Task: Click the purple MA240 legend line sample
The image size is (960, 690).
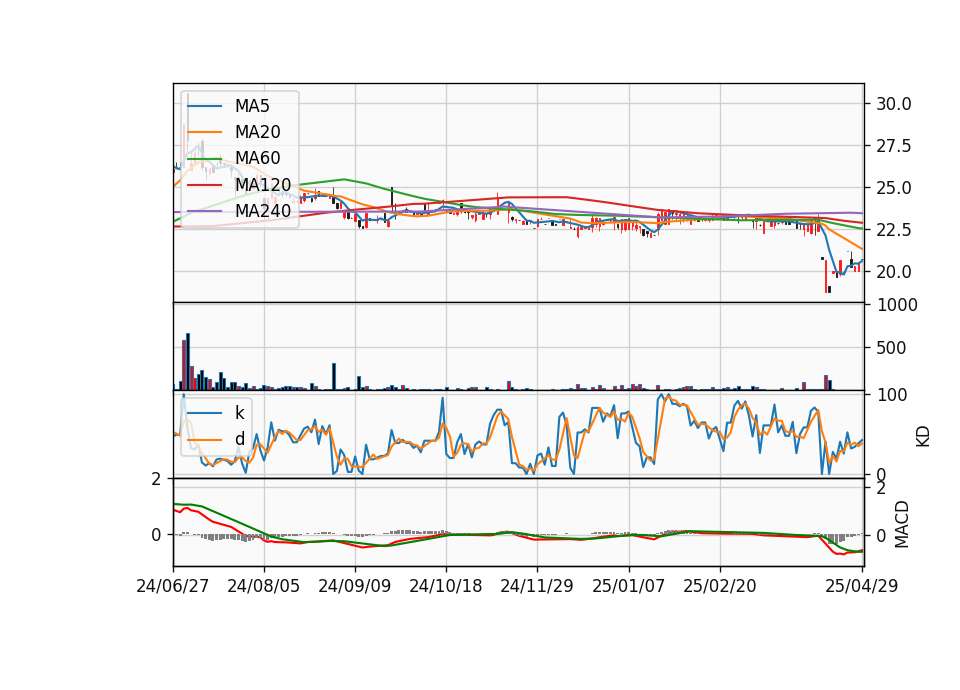Action: (x=204, y=211)
